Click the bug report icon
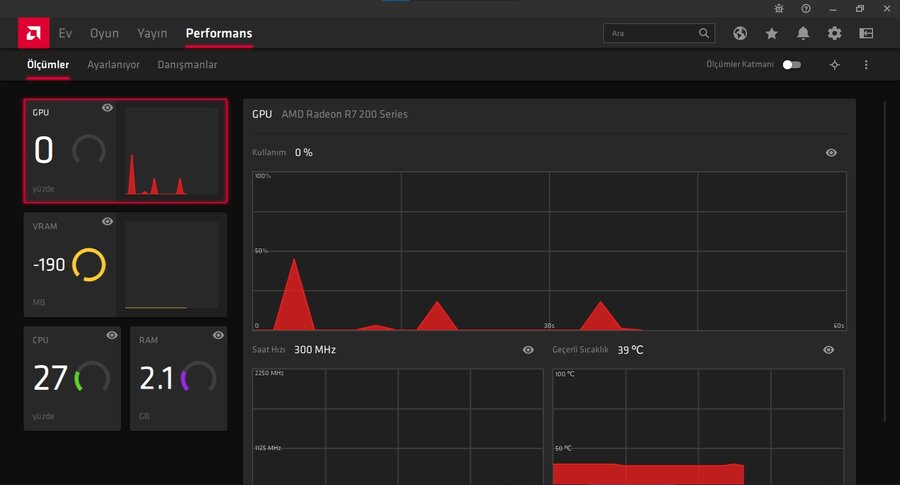900x485 pixels. [779, 9]
